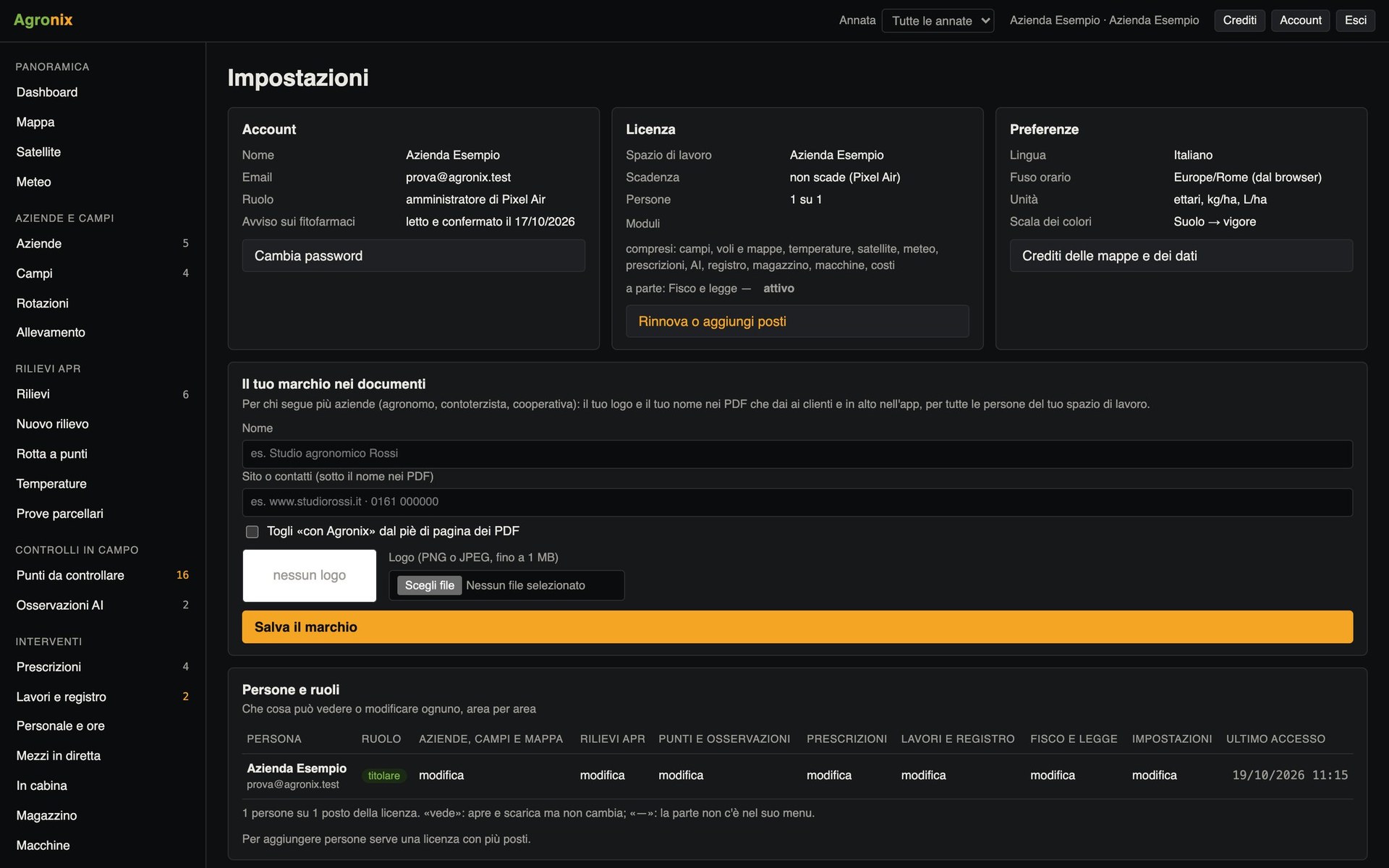
Task: Click Scegli file to upload logo
Action: (x=429, y=585)
